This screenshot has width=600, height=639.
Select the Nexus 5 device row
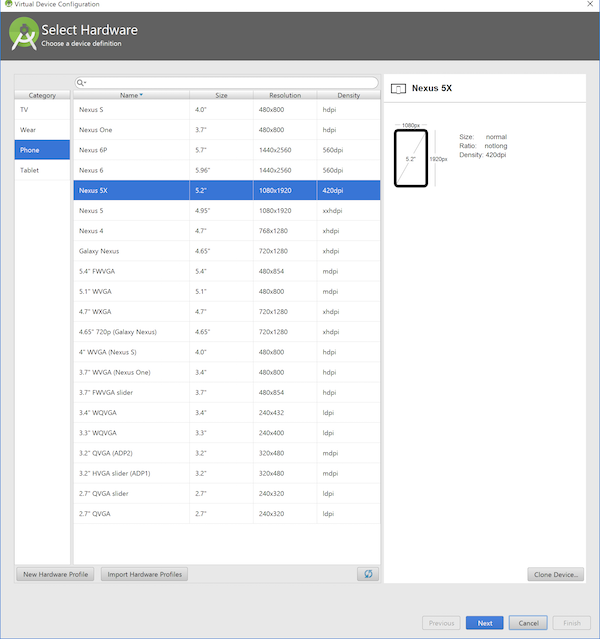(227, 211)
